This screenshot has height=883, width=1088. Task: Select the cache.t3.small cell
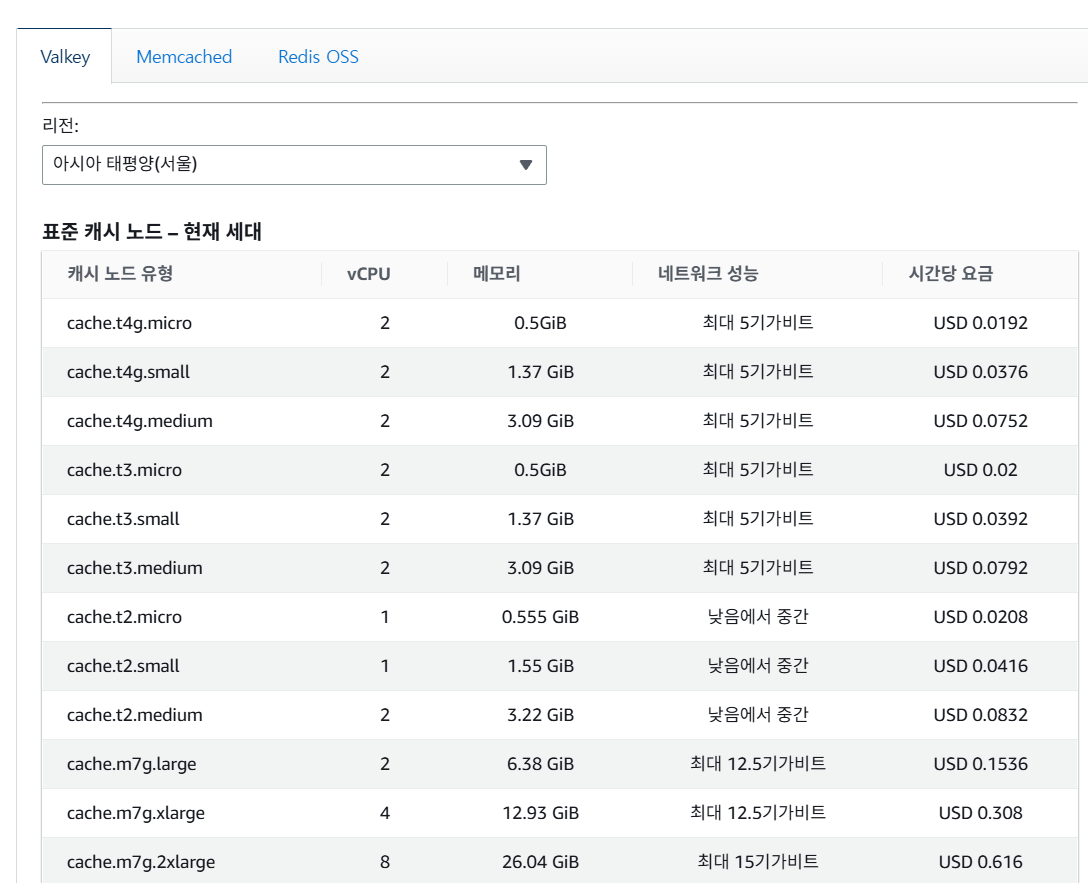[123, 520]
